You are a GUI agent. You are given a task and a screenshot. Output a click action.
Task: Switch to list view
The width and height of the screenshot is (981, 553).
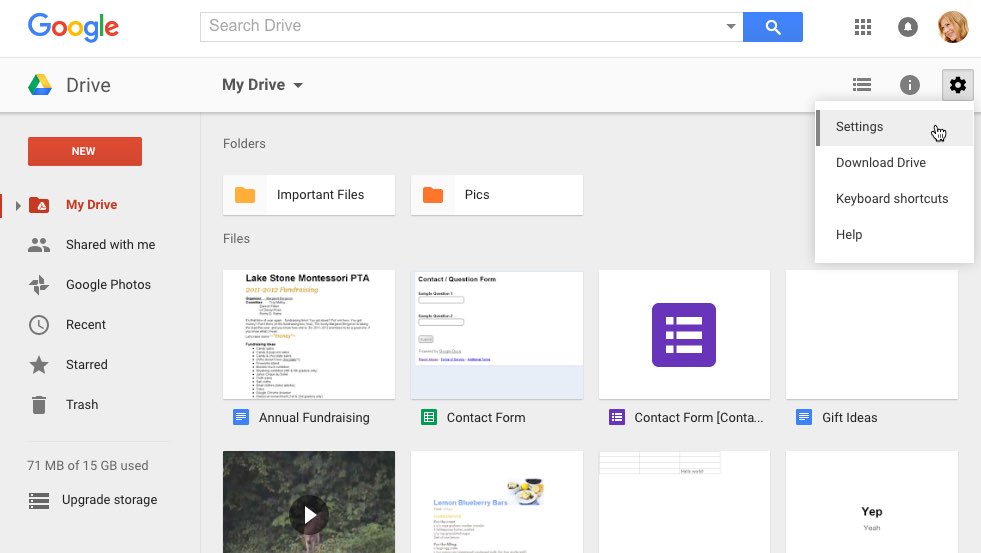[862, 84]
